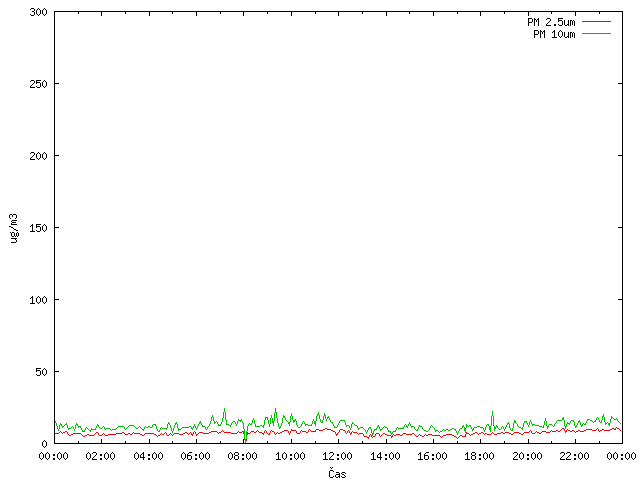Viewport: 640px width, 480px height.
Task: Click the y-axis value 250
Action: 38,84
